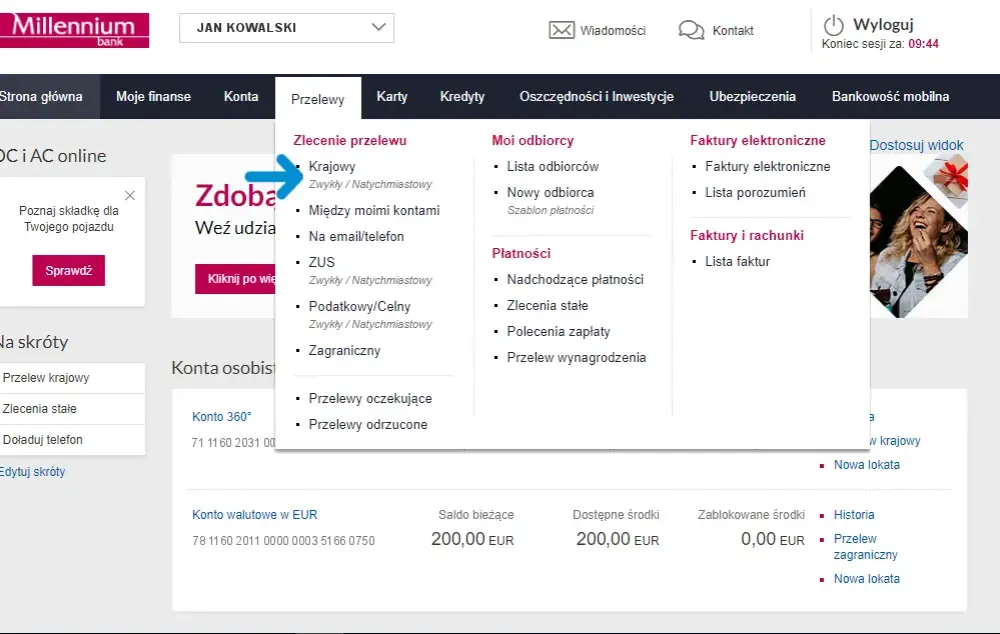Open the Bankowość mobilna menu
The width and height of the screenshot is (1000, 634).
coord(890,96)
